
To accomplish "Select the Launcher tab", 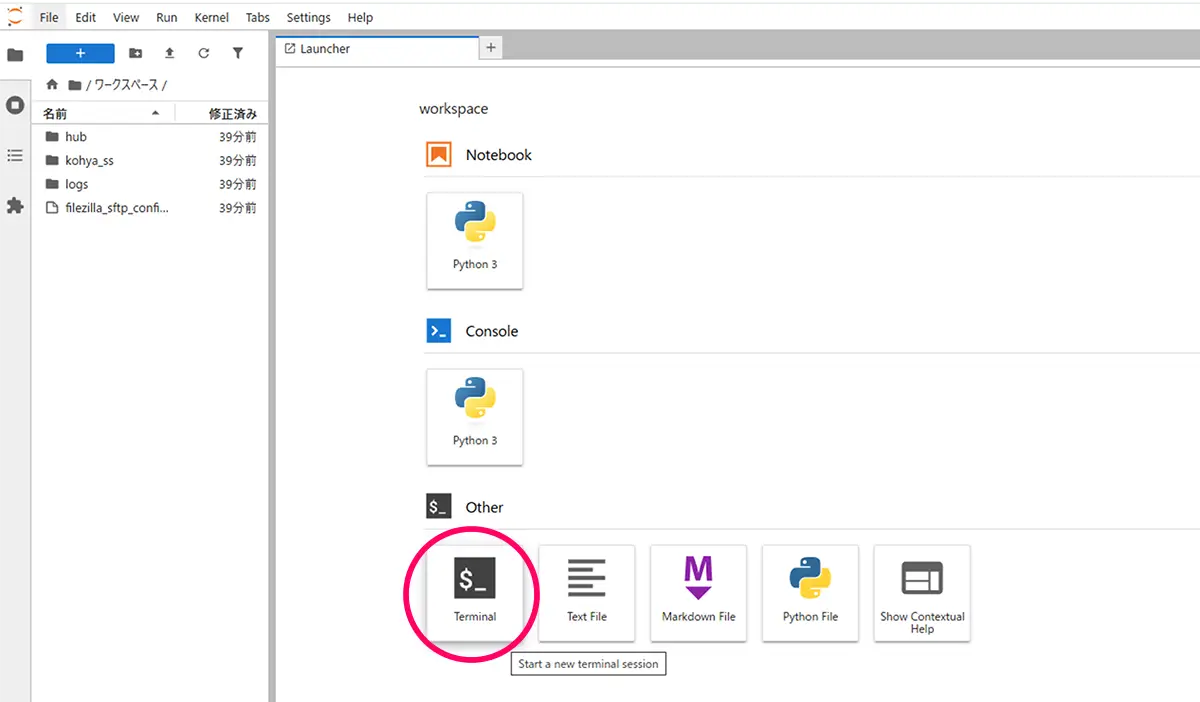I will 378,48.
